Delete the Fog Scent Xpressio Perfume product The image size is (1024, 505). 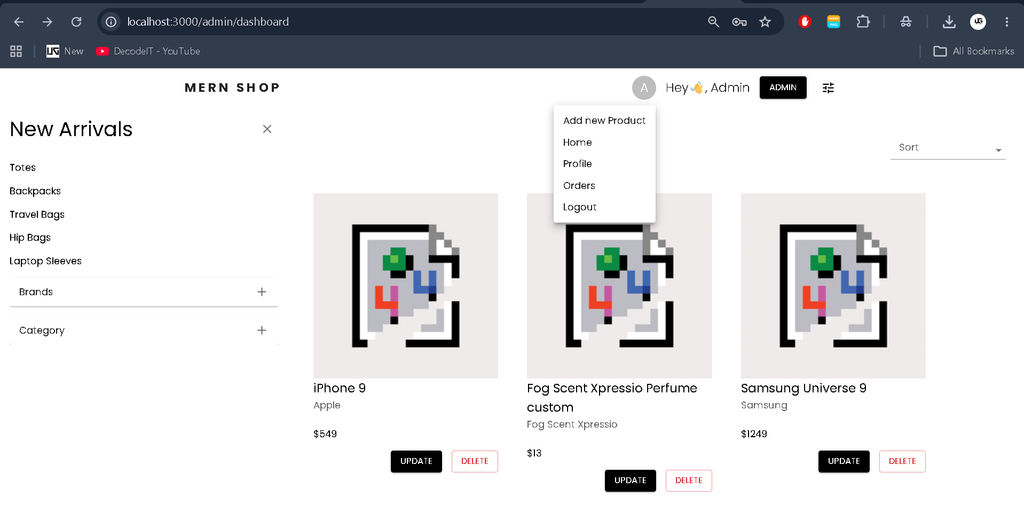(x=689, y=480)
